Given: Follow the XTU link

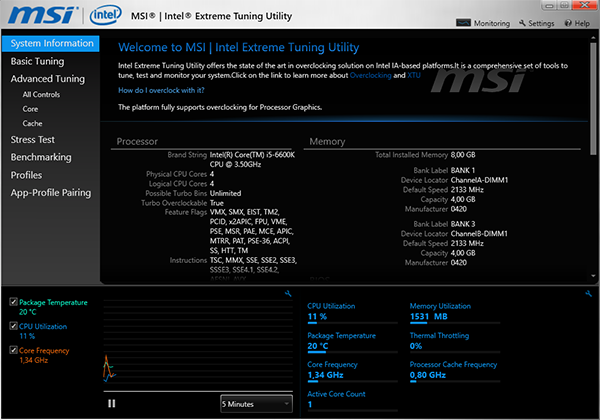Looking at the screenshot, I should (x=414, y=75).
